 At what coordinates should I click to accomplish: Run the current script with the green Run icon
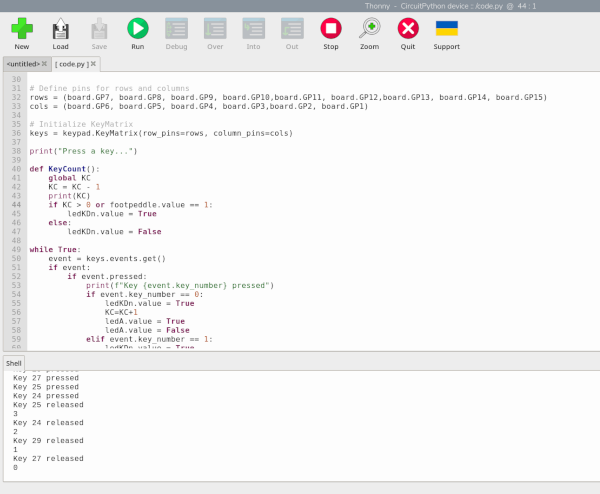coord(138,29)
